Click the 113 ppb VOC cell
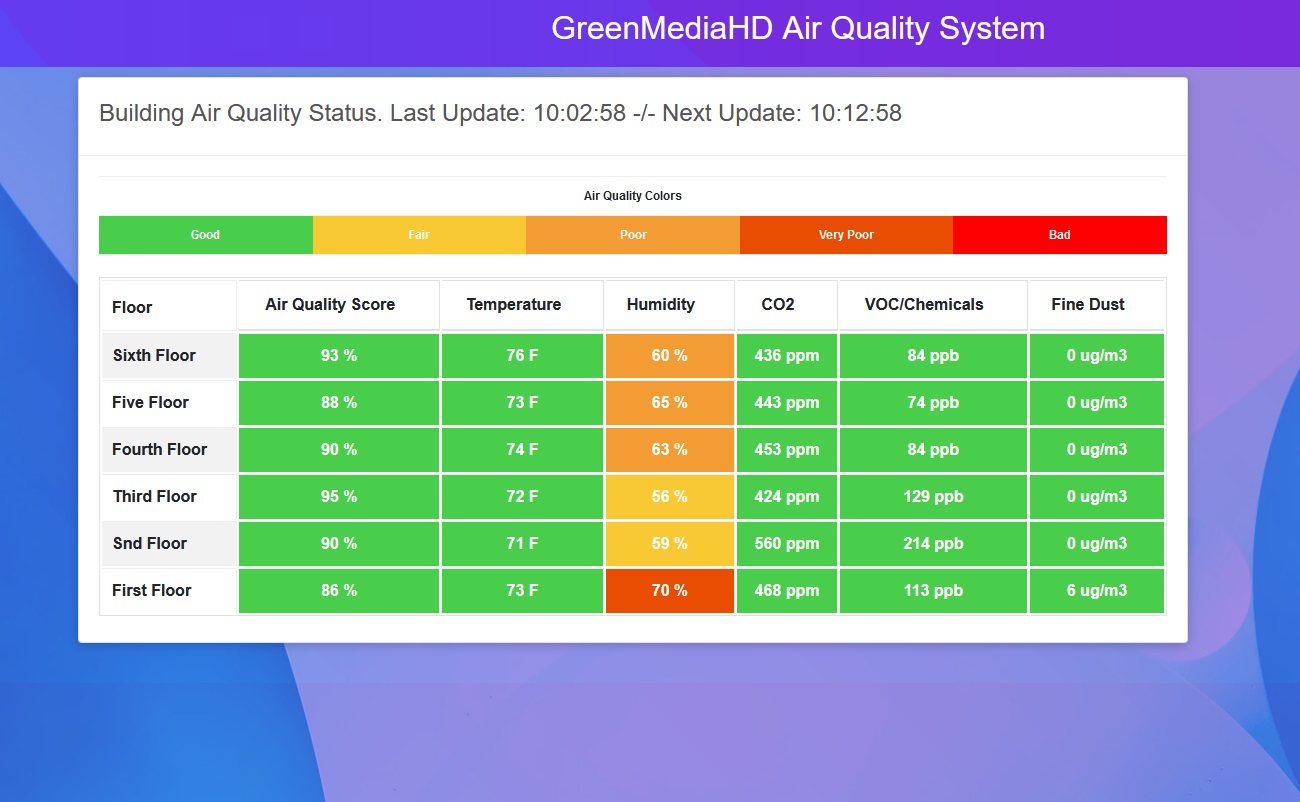The height and width of the screenshot is (802, 1300). [x=933, y=591]
